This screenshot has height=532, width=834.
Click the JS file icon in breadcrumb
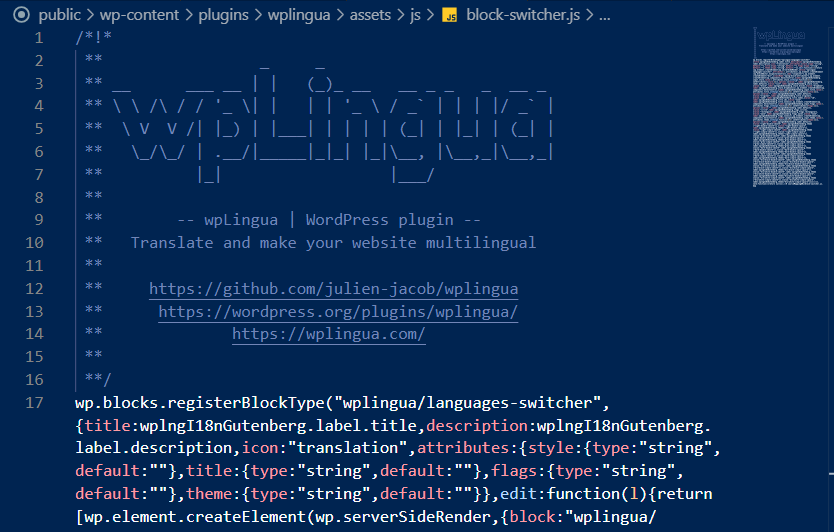click(450, 15)
